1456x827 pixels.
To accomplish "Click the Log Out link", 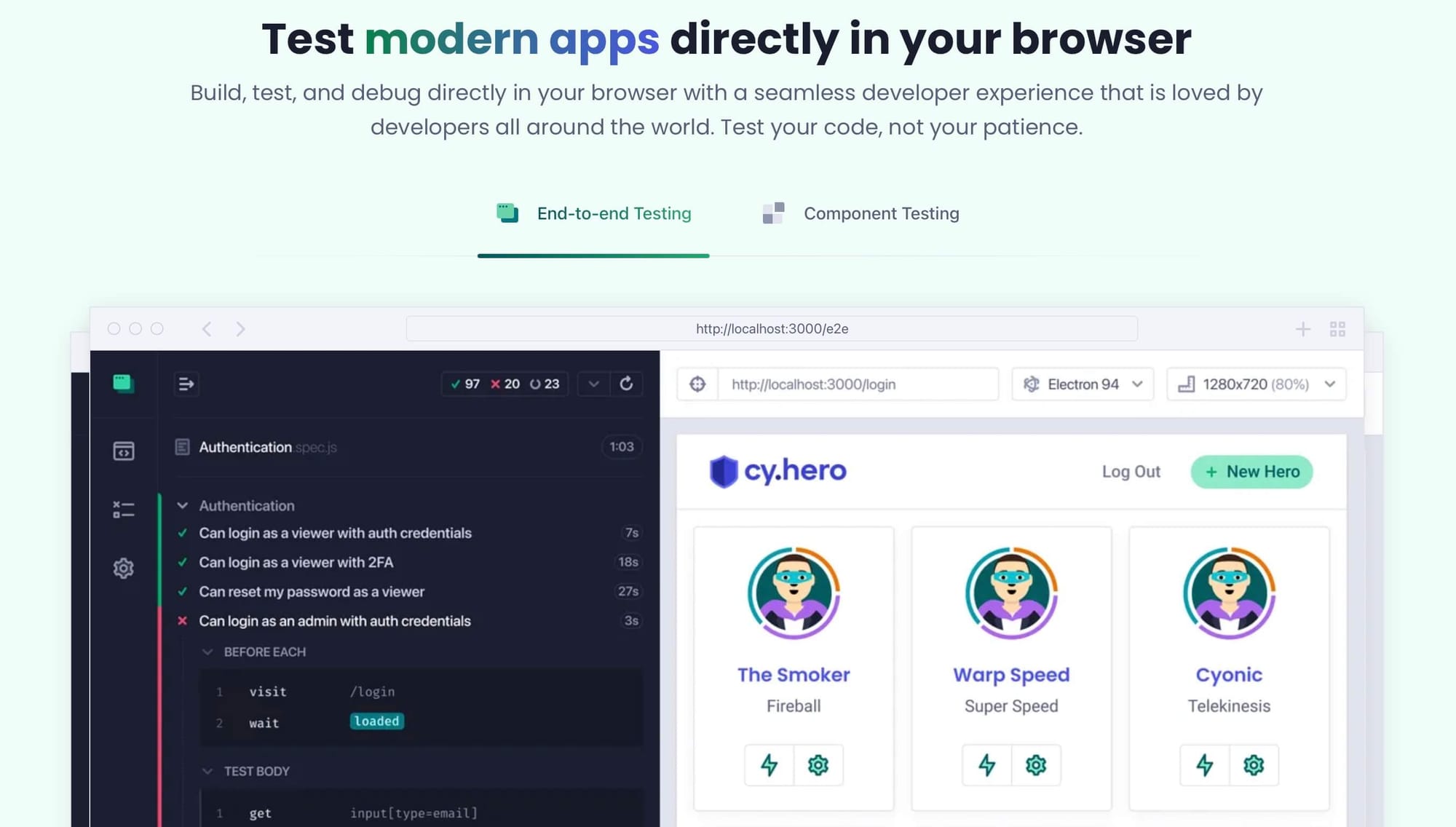I will [x=1131, y=471].
